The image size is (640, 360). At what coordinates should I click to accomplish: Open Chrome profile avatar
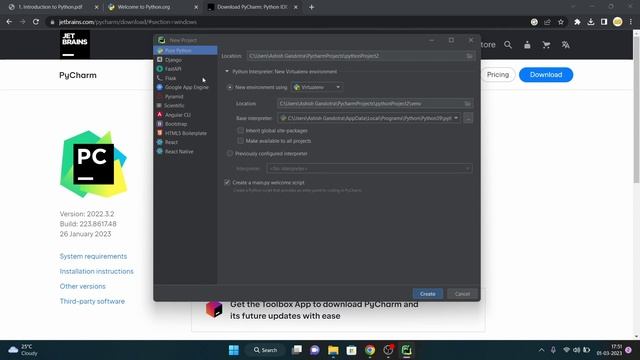click(618, 22)
